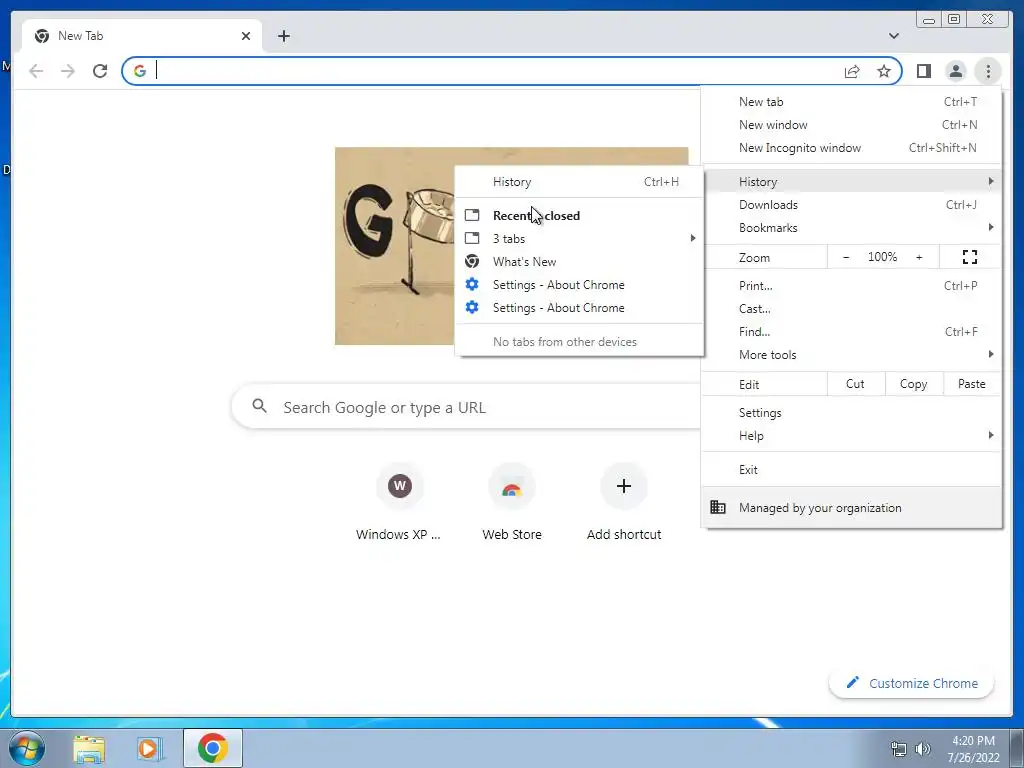1024x768 pixels.
Task: Click the Chrome taskbar button
Action: 213,748
